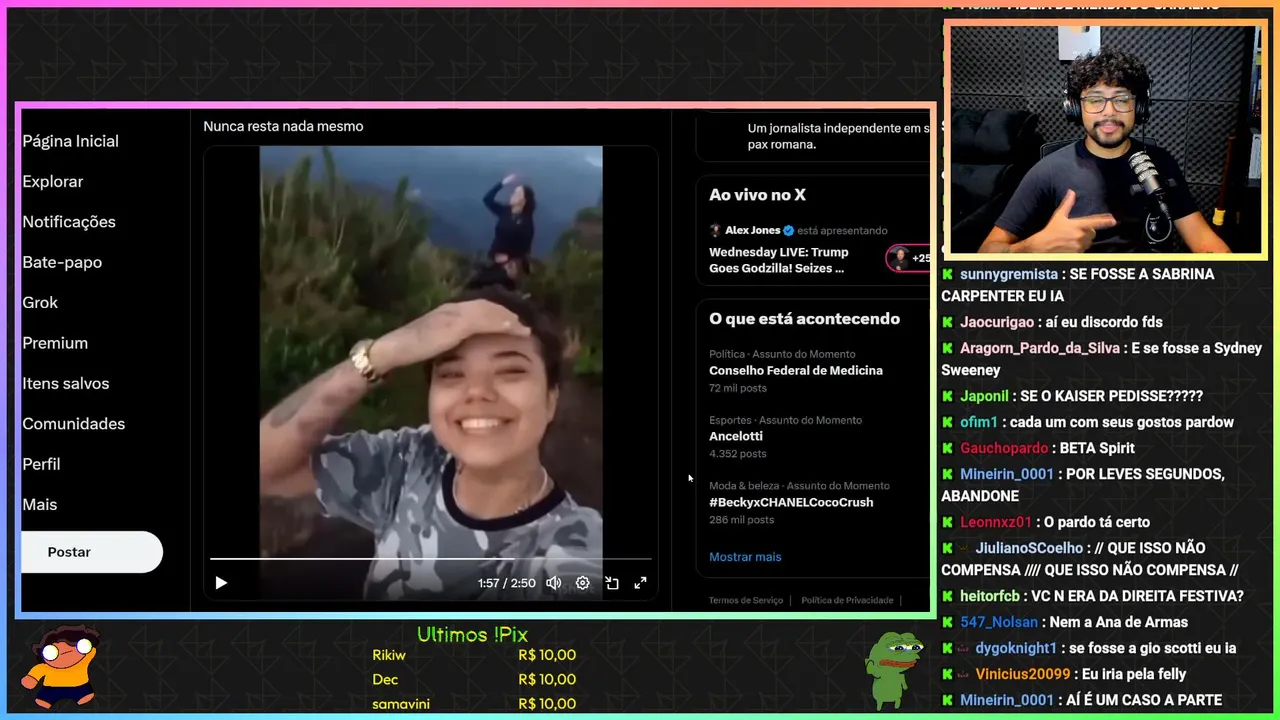The image size is (1280, 720).
Task: Click chat username dygoknight1
Action: (x=1016, y=648)
